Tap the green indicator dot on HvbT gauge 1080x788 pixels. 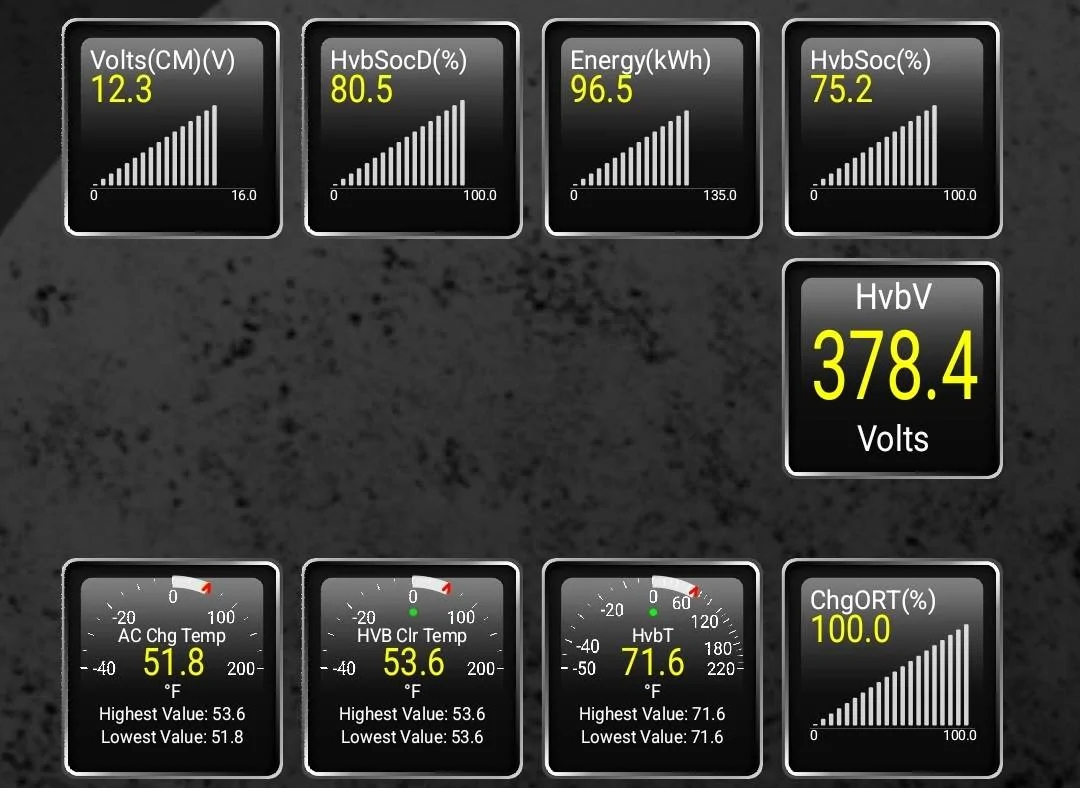tap(652, 610)
